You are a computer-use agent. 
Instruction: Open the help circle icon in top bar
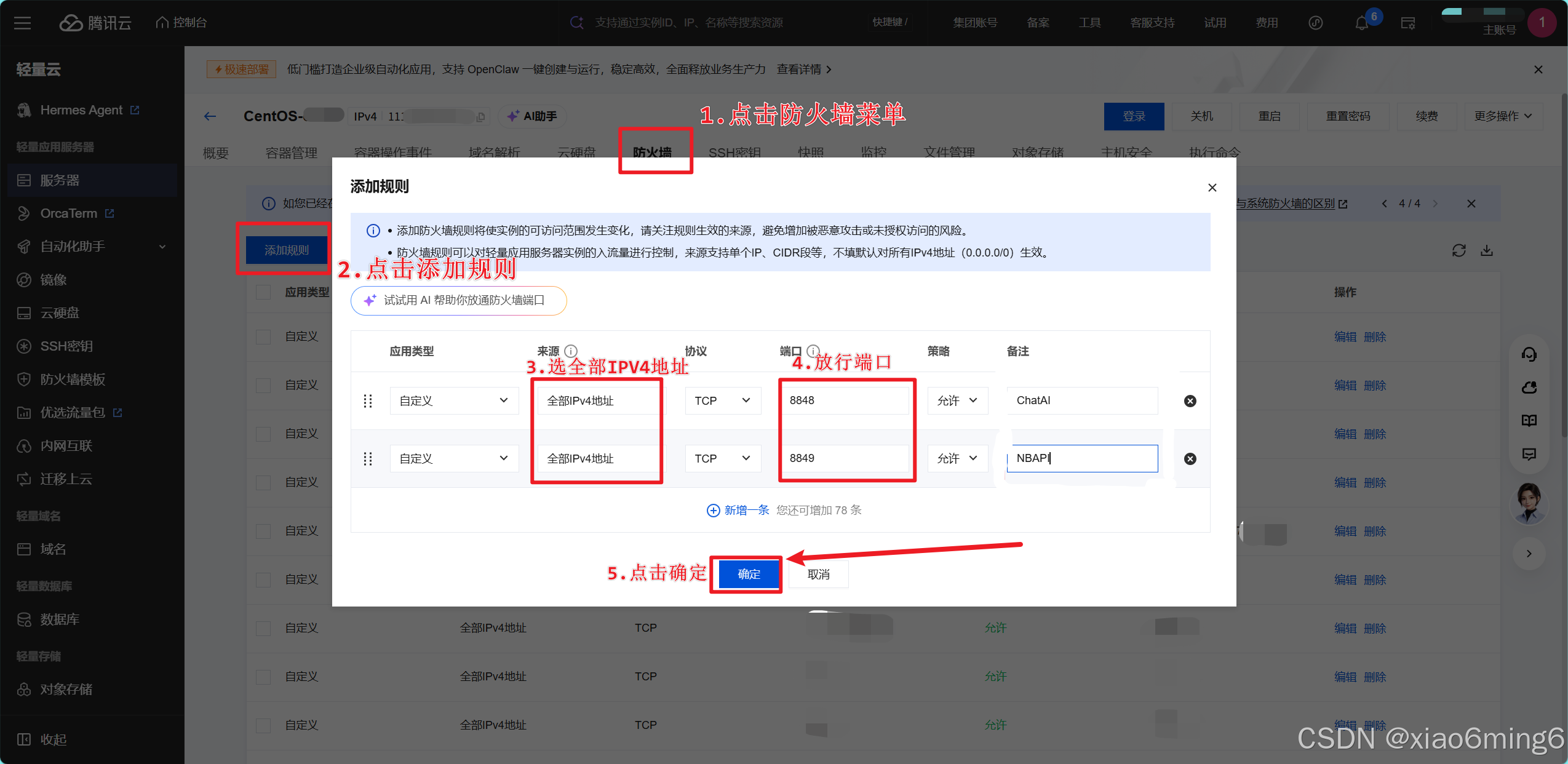[x=1315, y=23]
